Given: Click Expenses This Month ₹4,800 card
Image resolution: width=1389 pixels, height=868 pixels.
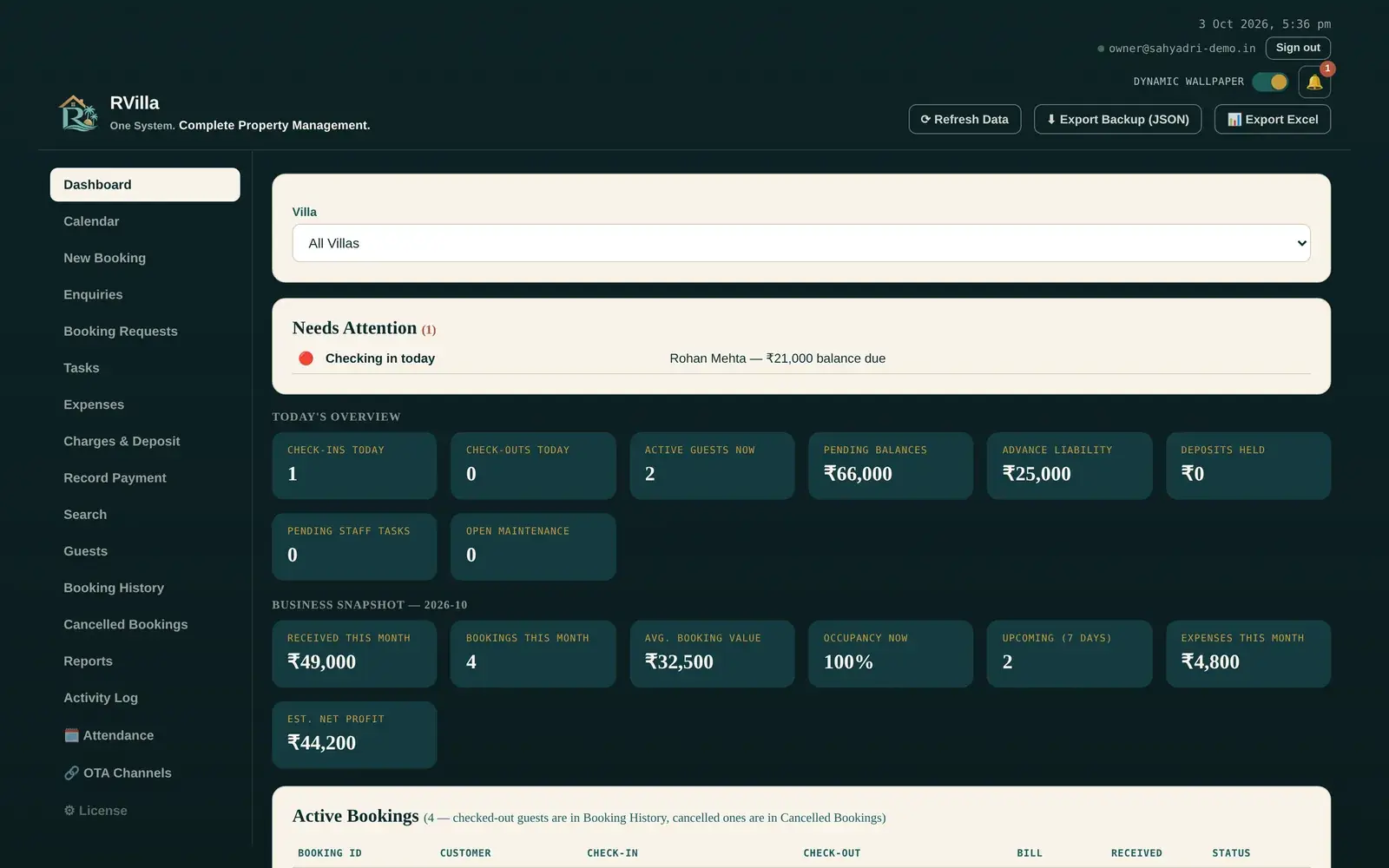Looking at the screenshot, I should (1248, 654).
